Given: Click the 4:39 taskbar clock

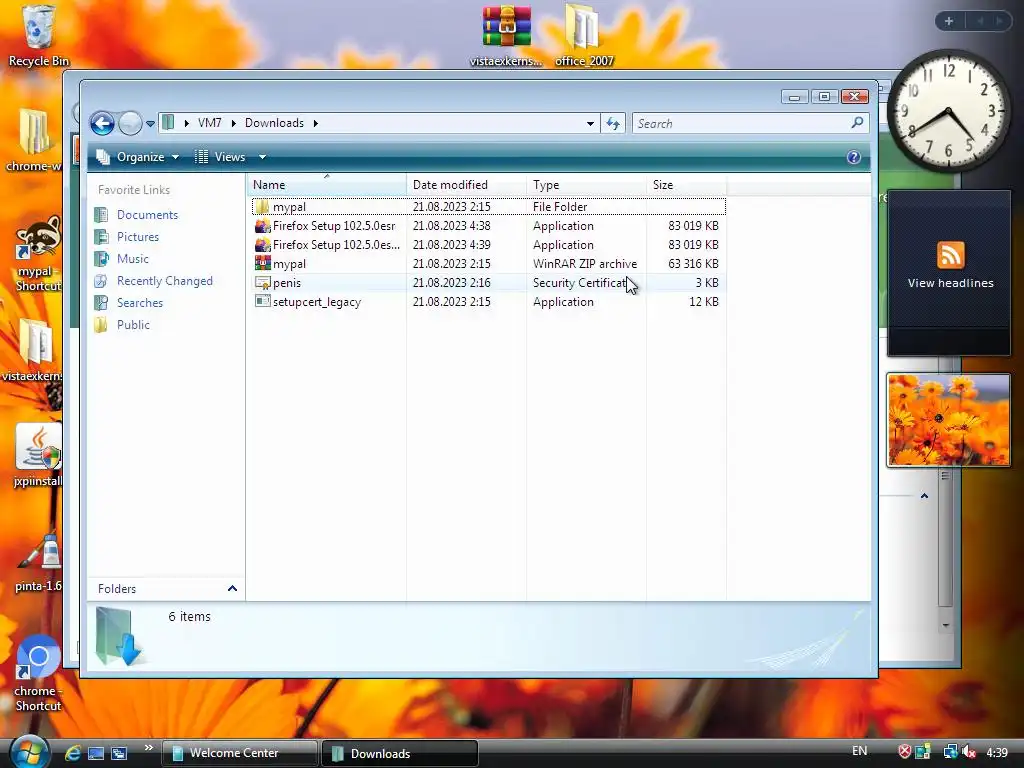Looking at the screenshot, I should pos(997,753).
